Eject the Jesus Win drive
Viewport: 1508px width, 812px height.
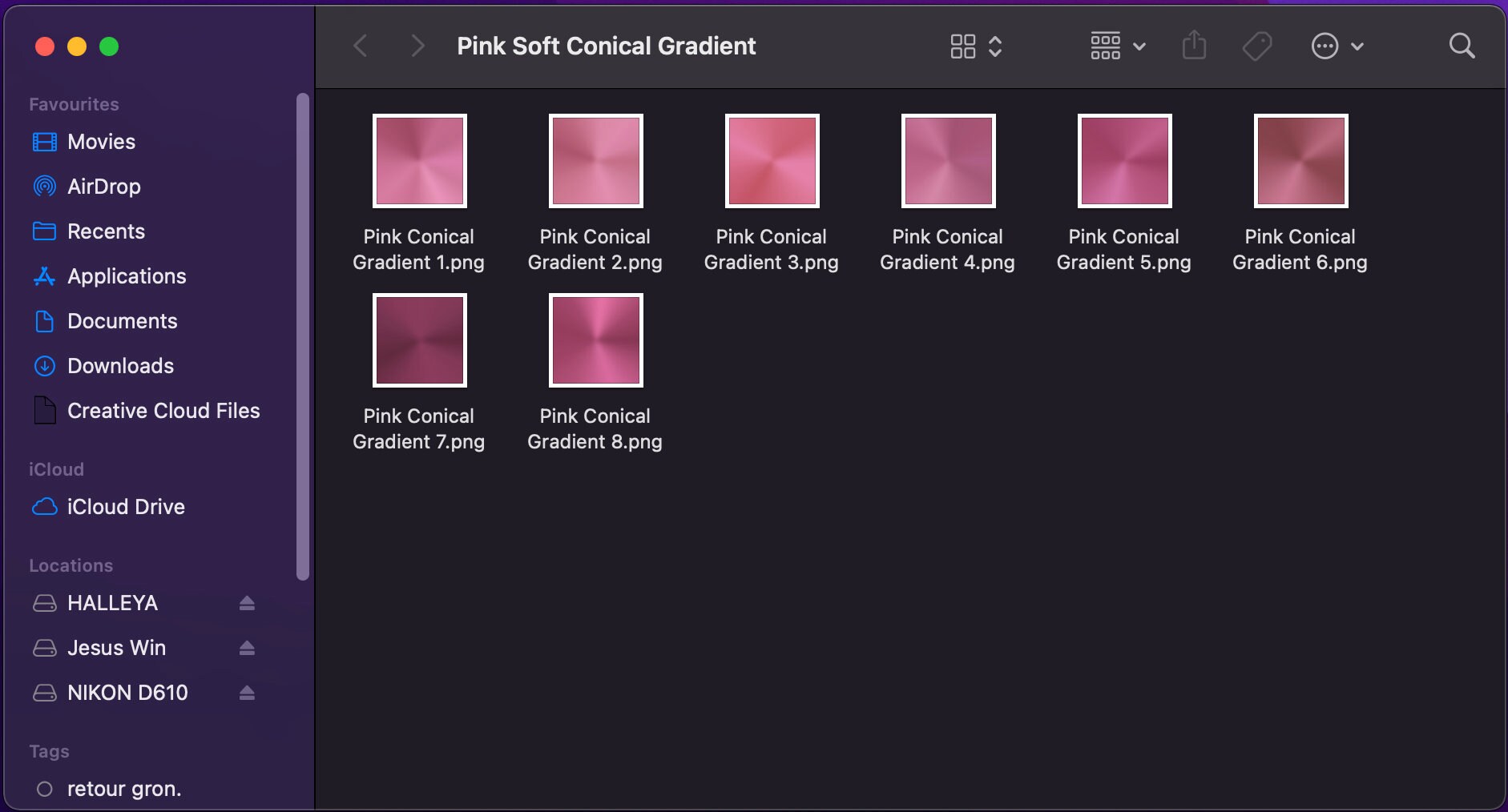click(247, 648)
